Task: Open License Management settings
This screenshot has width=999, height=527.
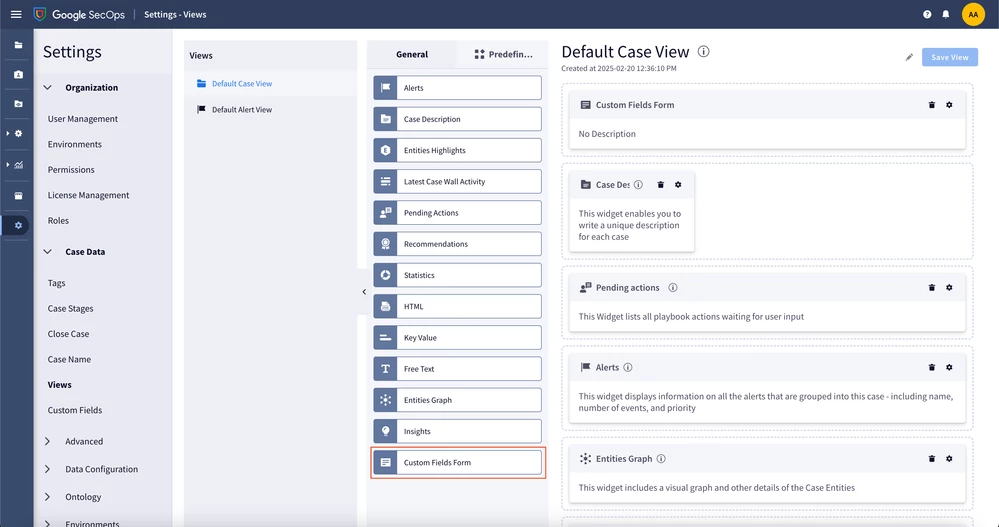Action: click(x=89, y=195)
